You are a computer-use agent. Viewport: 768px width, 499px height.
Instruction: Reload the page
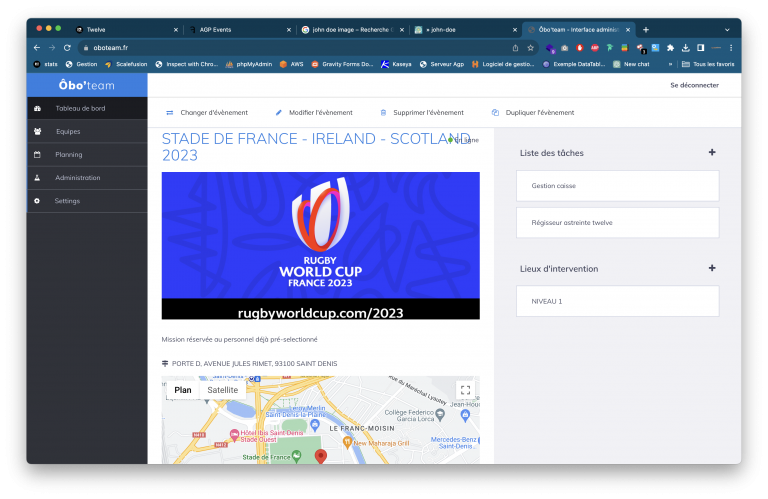67,48
